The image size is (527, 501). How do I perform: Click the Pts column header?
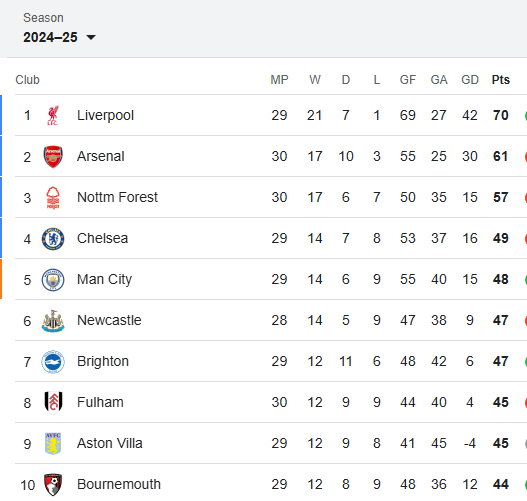500,80
